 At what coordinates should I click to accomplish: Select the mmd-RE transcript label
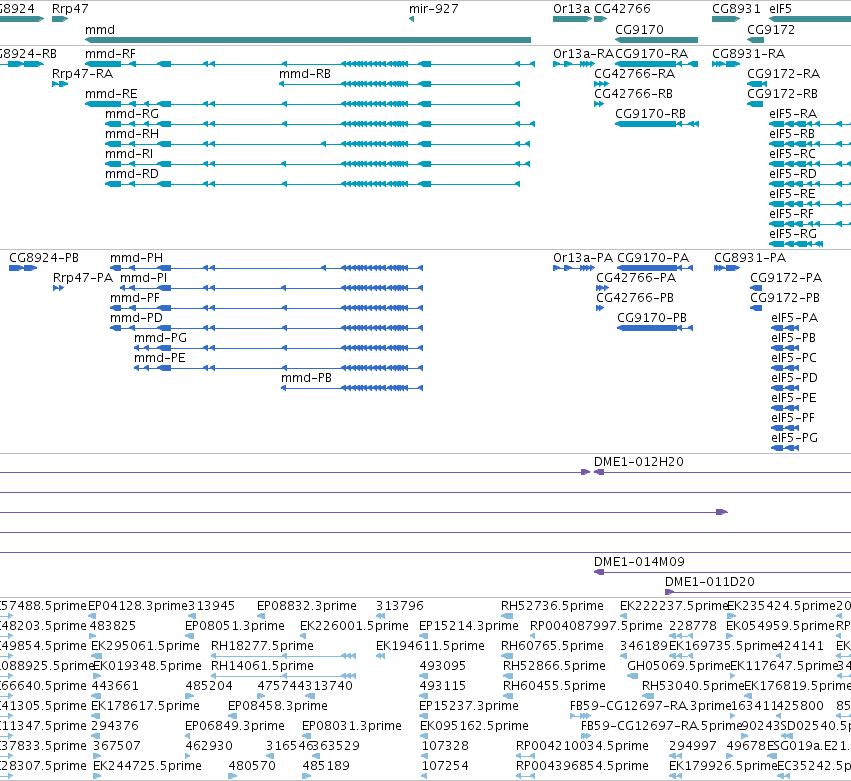111,94
